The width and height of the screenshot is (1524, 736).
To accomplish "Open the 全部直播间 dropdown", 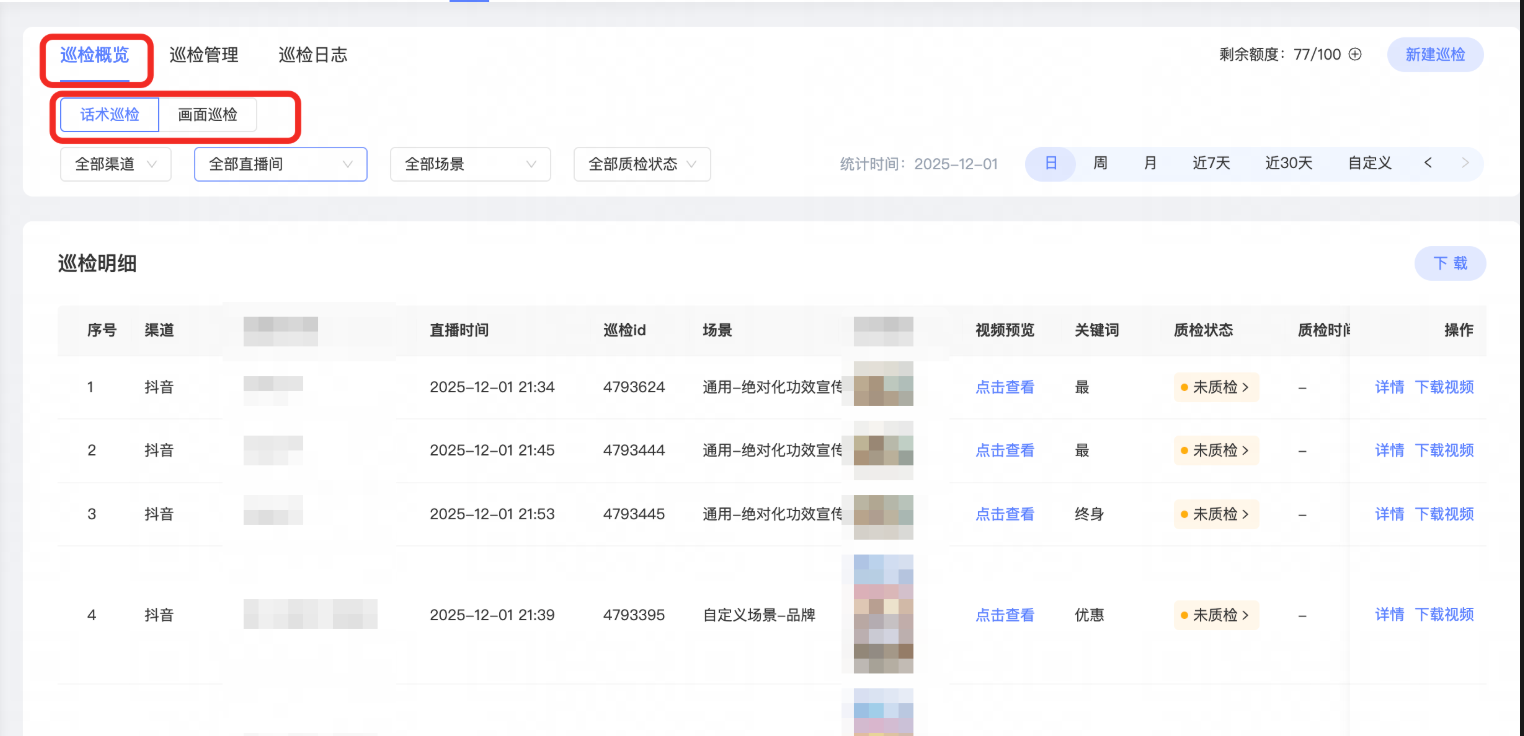I will pos(280,164).
